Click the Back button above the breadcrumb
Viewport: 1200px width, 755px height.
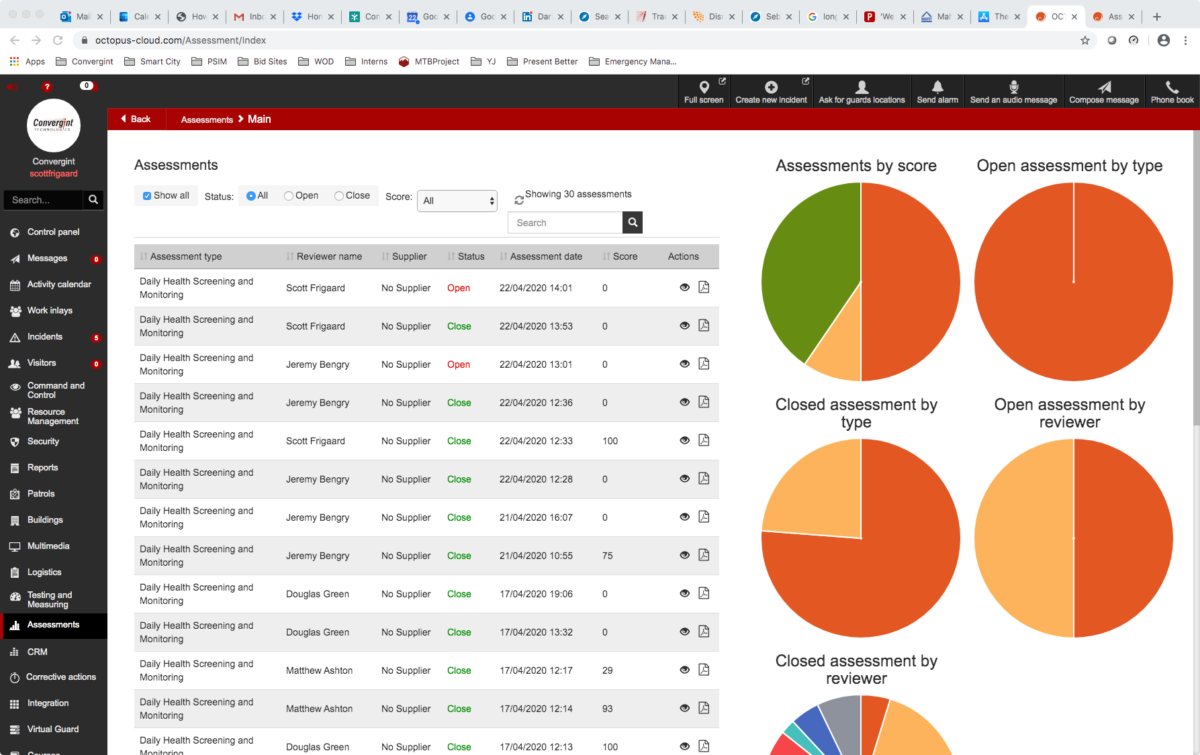tap(136, 118)
